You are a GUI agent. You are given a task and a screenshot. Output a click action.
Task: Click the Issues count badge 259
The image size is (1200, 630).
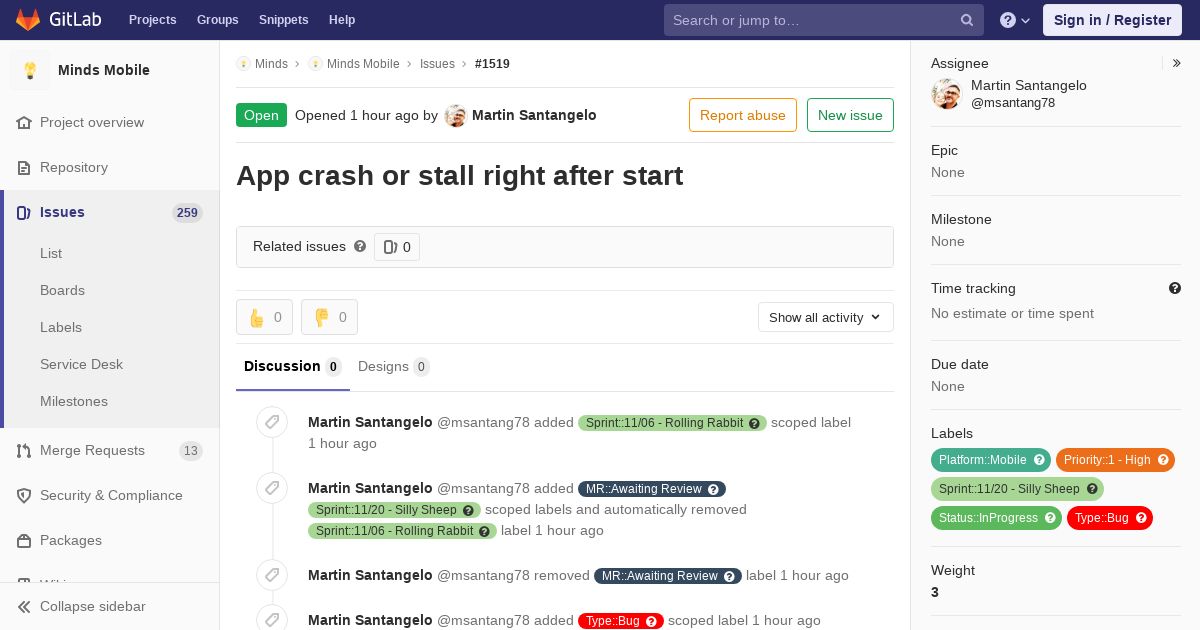[187, 212]
